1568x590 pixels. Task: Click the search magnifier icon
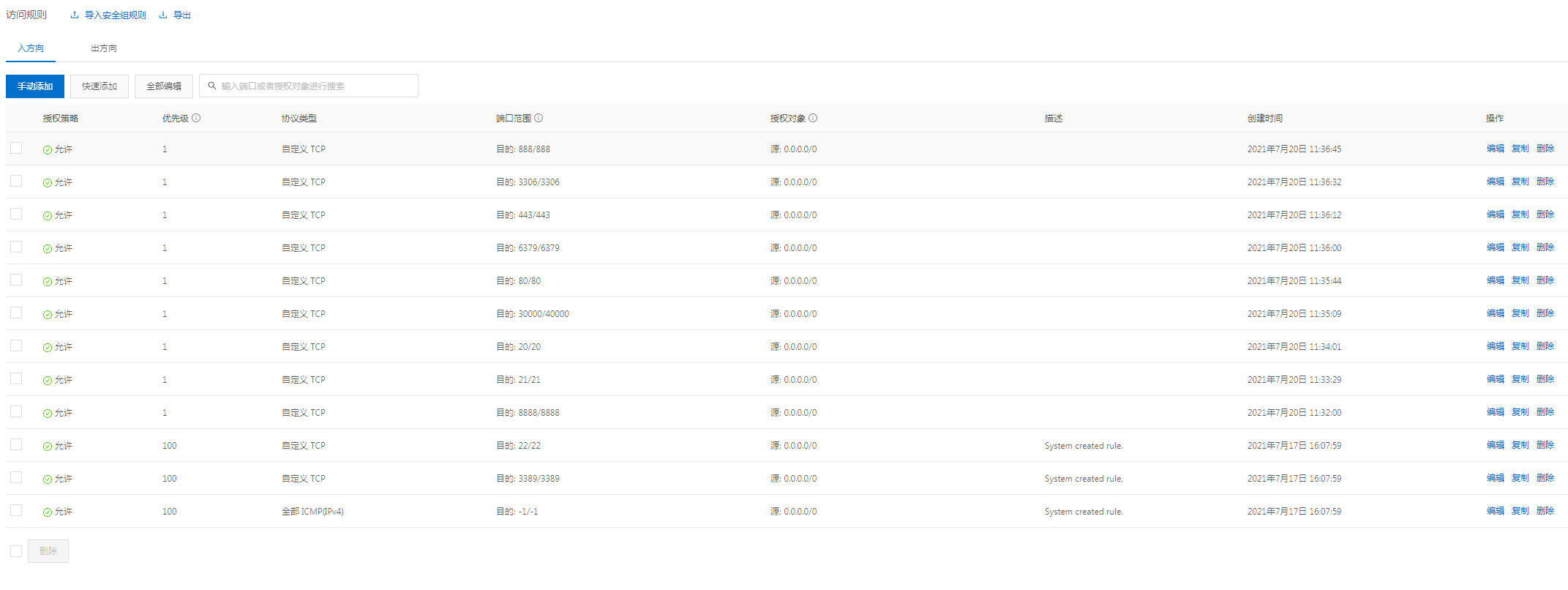[212, 86]
